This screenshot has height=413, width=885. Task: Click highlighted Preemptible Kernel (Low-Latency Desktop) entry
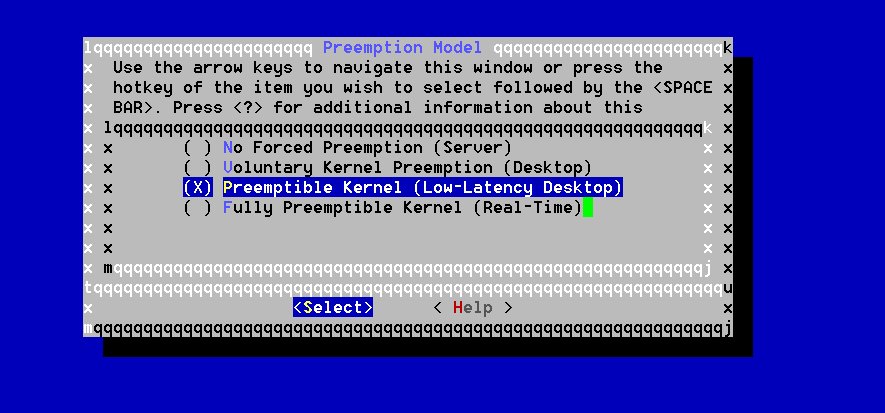pos(423,187)
